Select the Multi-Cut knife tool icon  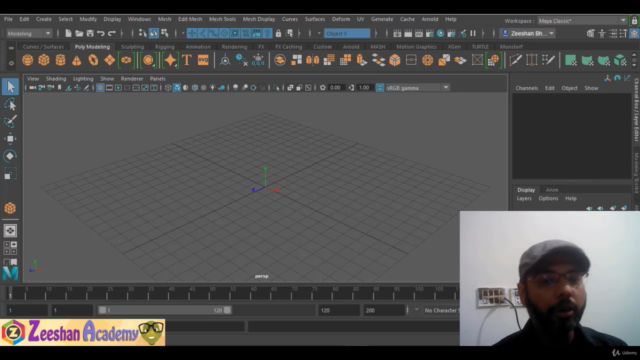(516, 60)
